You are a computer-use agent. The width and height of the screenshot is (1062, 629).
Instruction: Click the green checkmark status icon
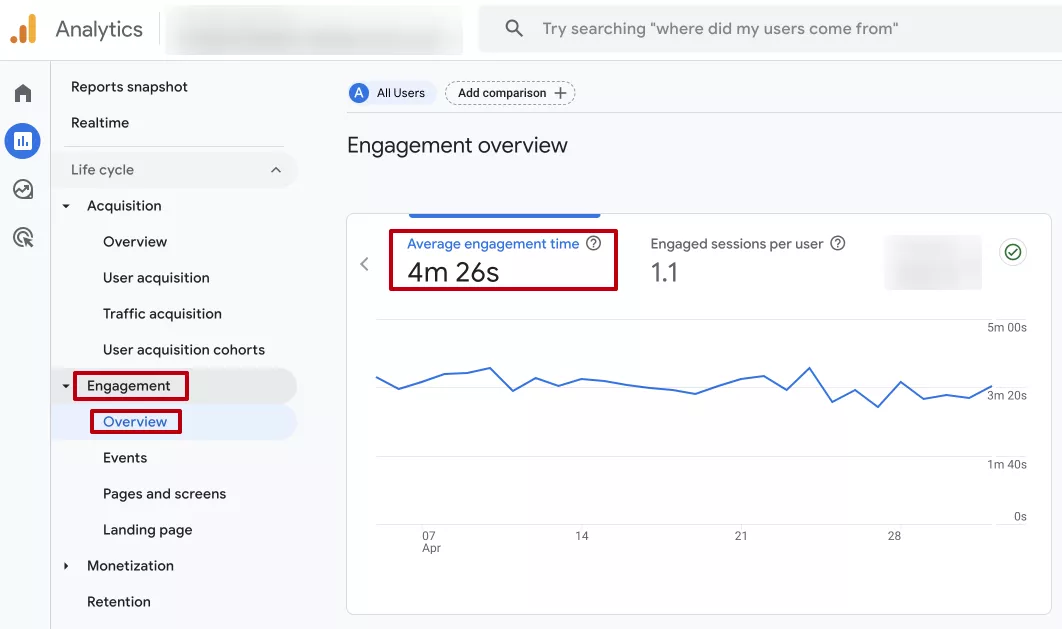coord(1013,252)
